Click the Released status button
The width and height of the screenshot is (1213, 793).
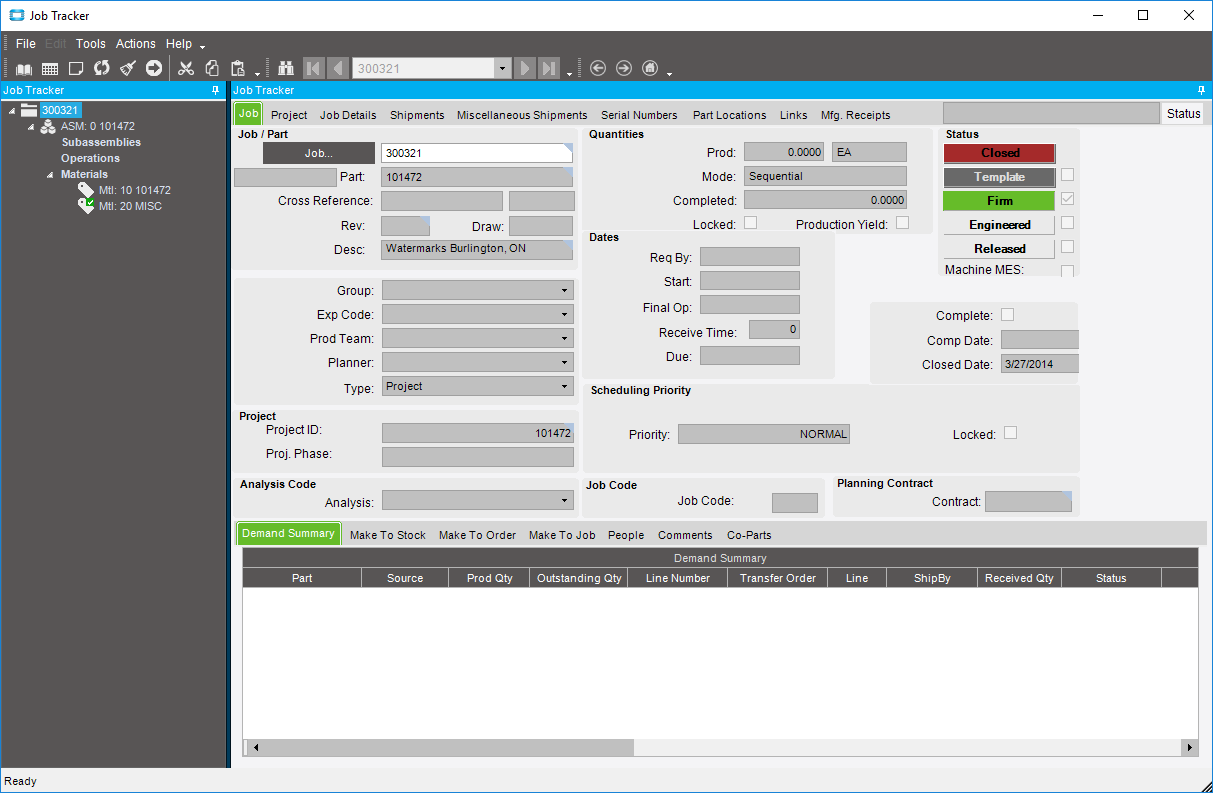999,249
